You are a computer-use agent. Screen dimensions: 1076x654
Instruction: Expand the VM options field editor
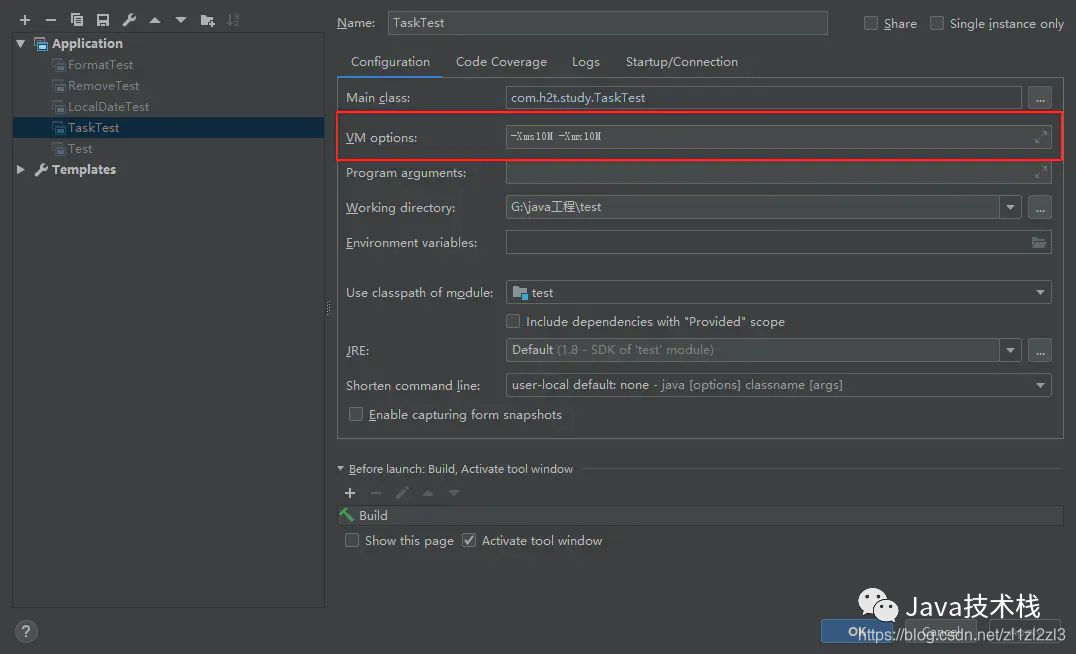pos(1040,137)
